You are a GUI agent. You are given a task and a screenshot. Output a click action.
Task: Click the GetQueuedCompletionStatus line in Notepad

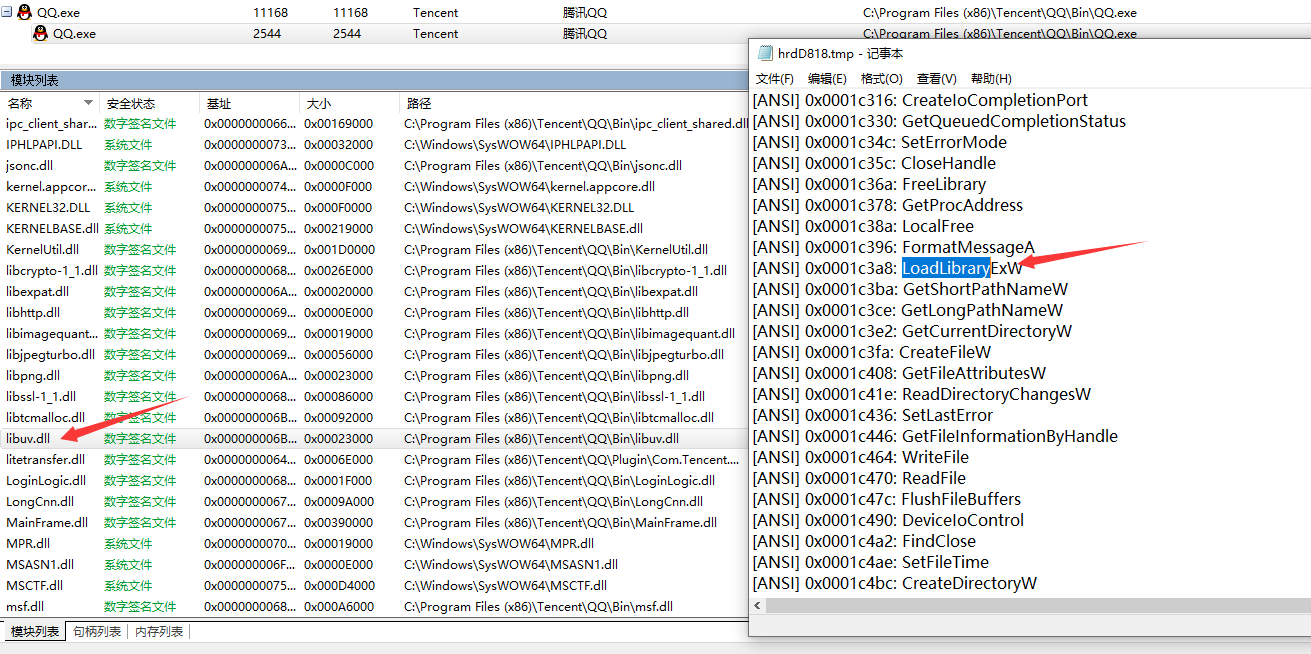pyautogui.click(x=939, y=121)
